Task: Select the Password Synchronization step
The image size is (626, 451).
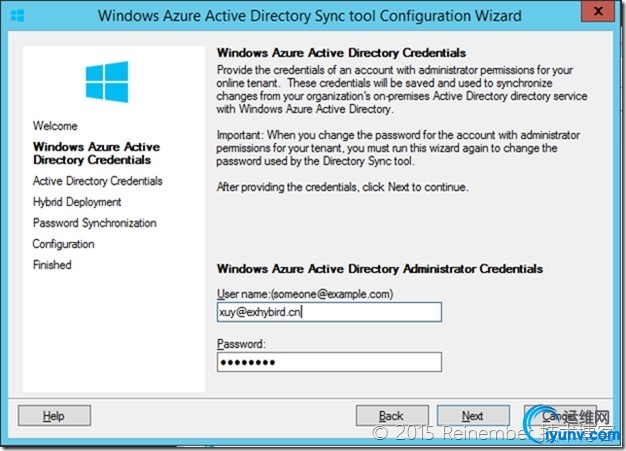Action: point(95,223)
